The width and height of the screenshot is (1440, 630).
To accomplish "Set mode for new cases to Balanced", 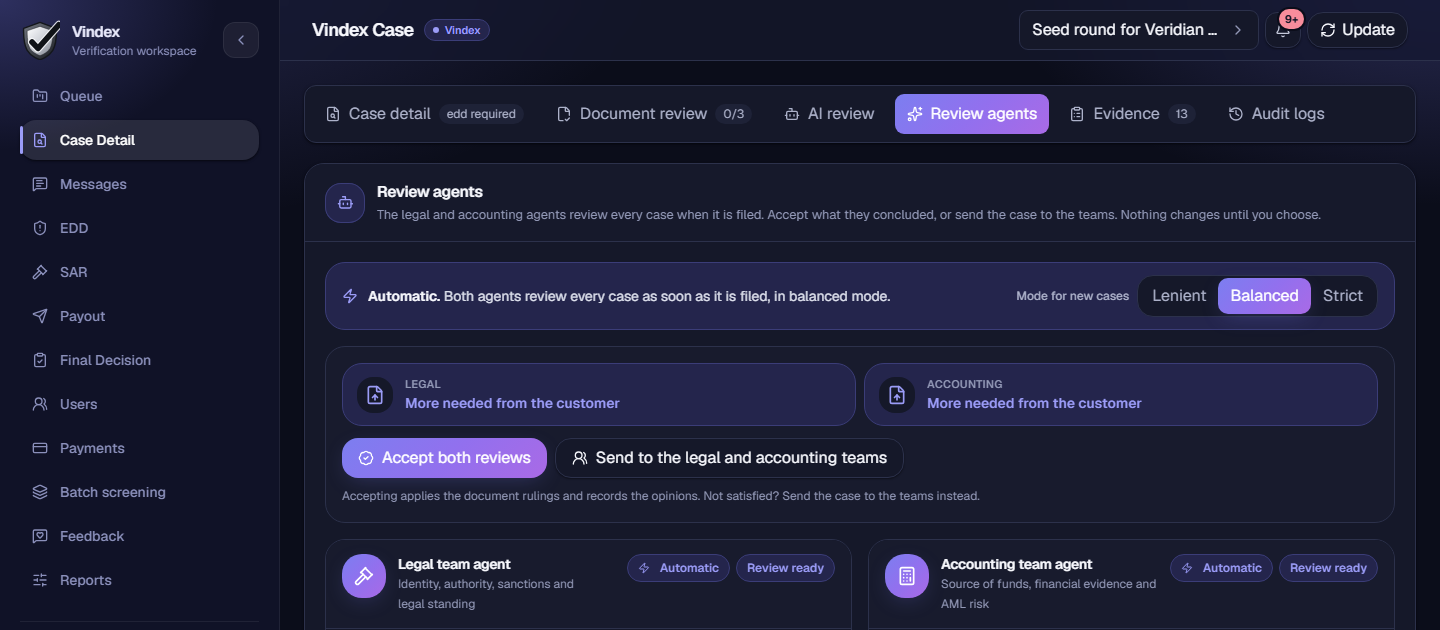I will [x=1264, y=296].
